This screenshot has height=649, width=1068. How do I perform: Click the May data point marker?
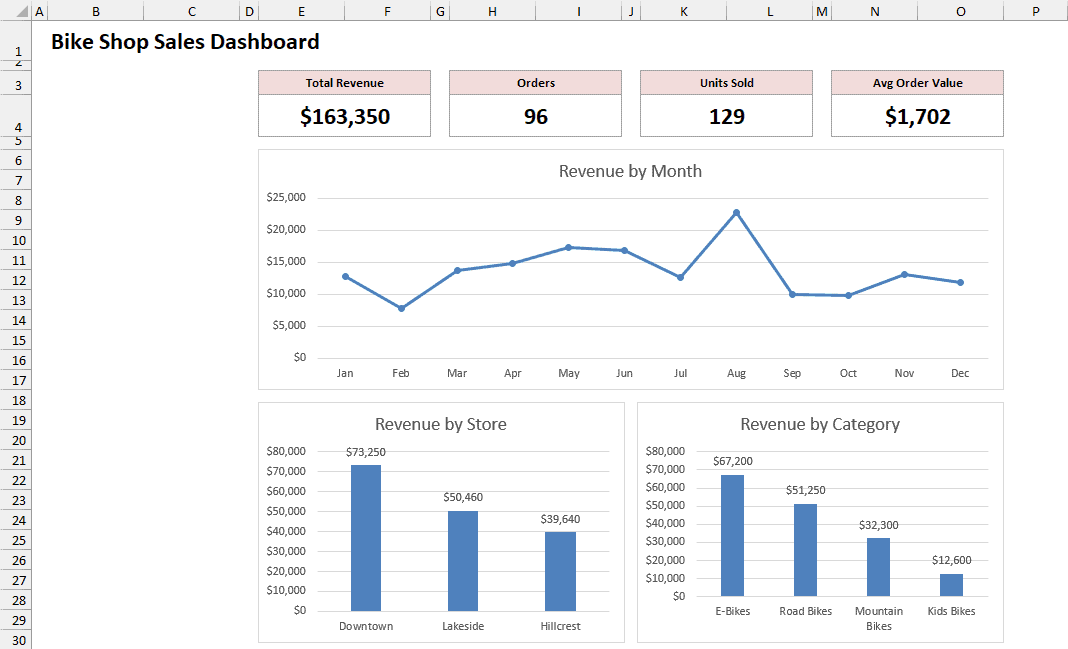(x=569, y=247)
